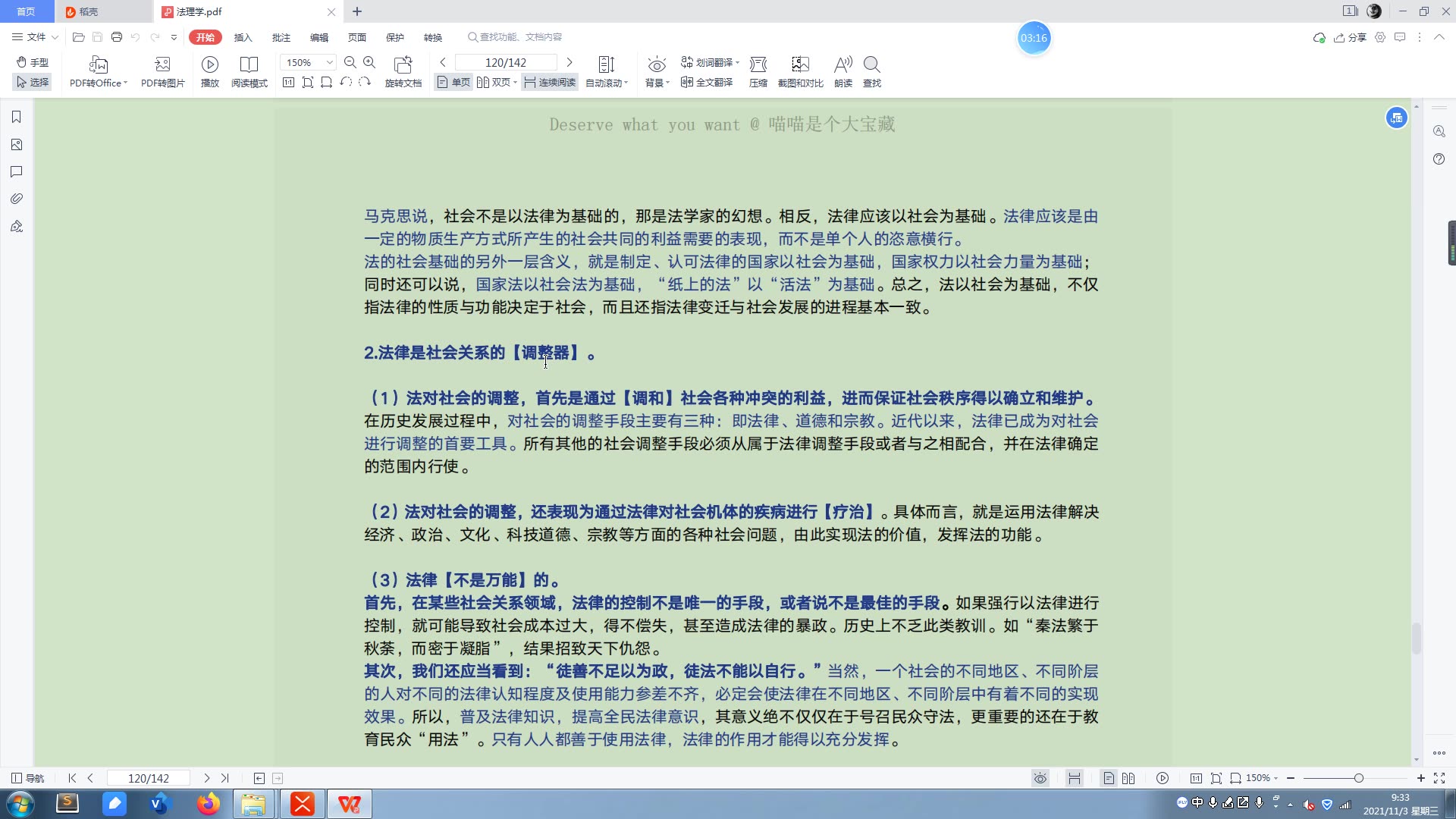Switch to the 编辑 tab
Image resolution: width=1456 pixels, height=819 pixels.
tap(318, 37)
